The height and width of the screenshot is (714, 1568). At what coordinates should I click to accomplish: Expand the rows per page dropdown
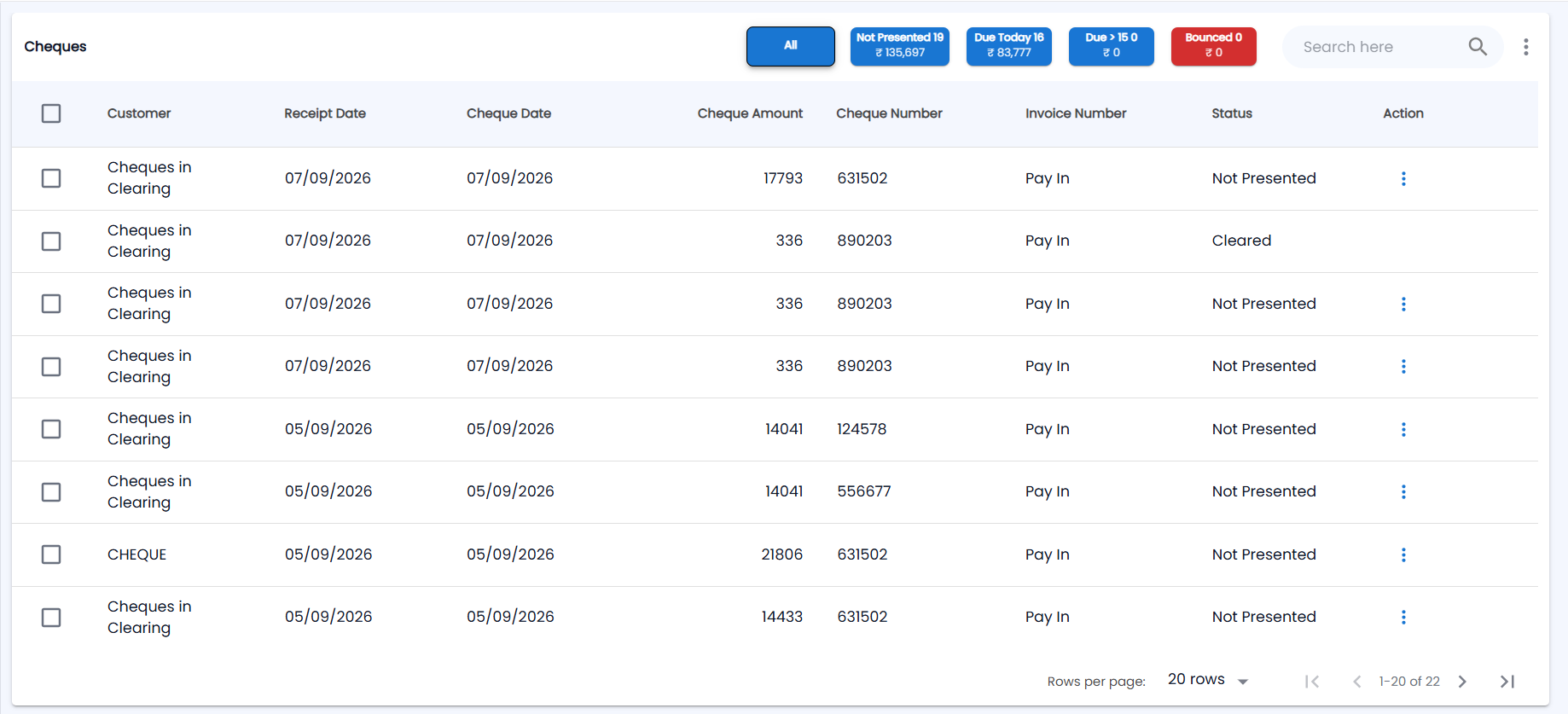[x=1208, y=680]
